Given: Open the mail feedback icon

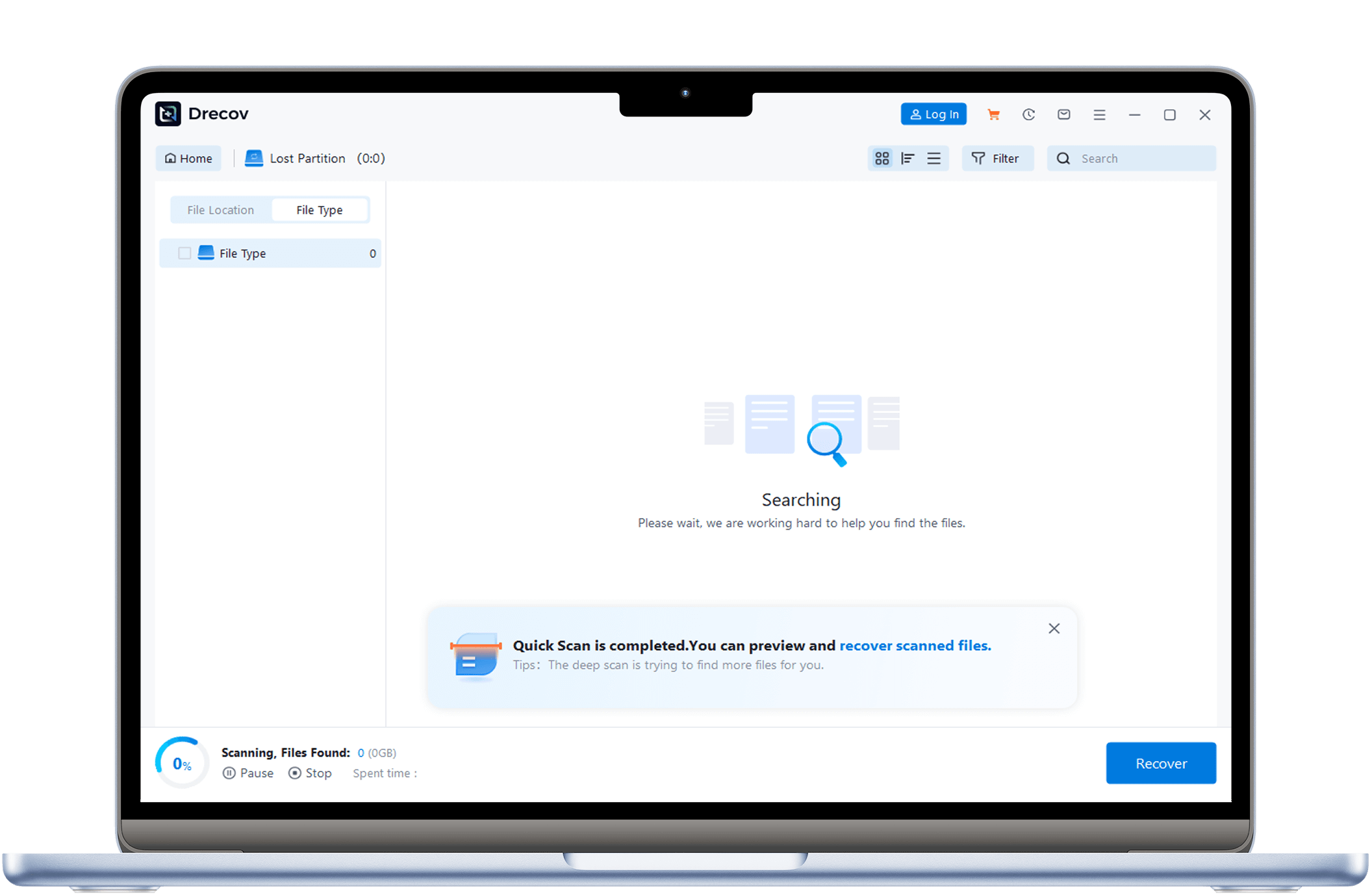Looking at the screenshot, I should click(x=1063, y=114).
